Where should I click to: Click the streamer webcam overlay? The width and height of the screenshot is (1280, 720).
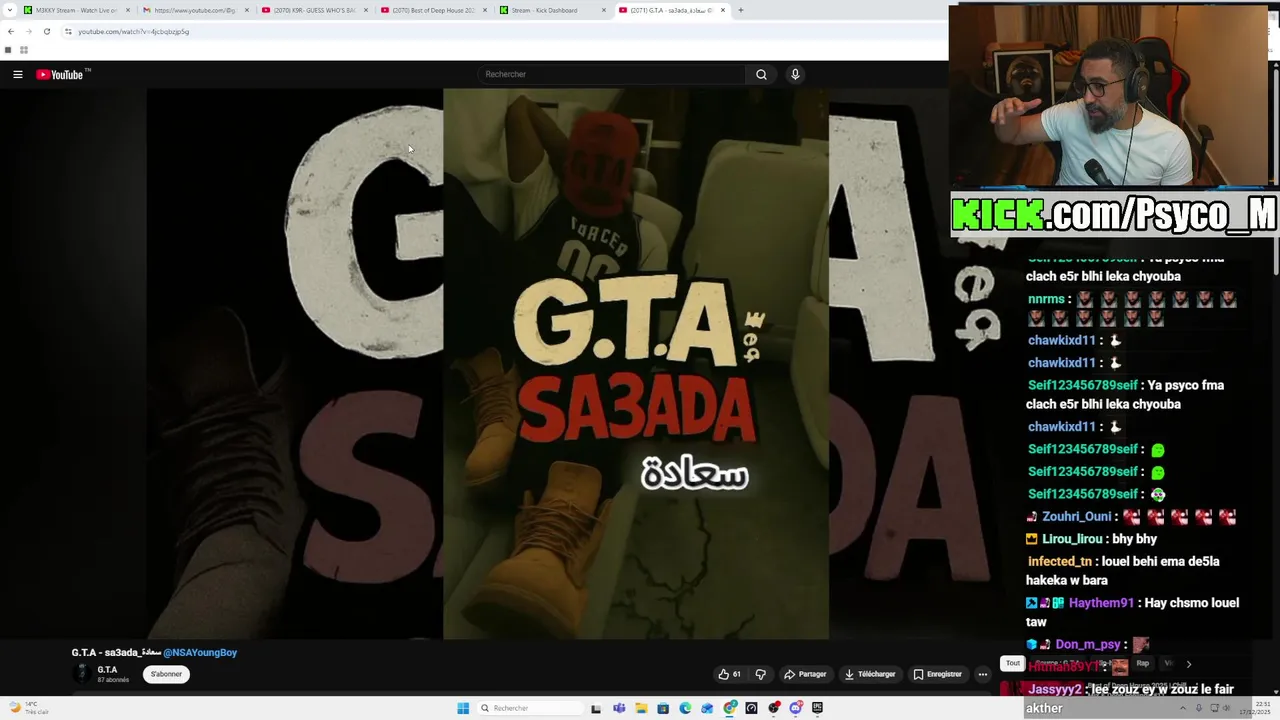point(1109,96)
